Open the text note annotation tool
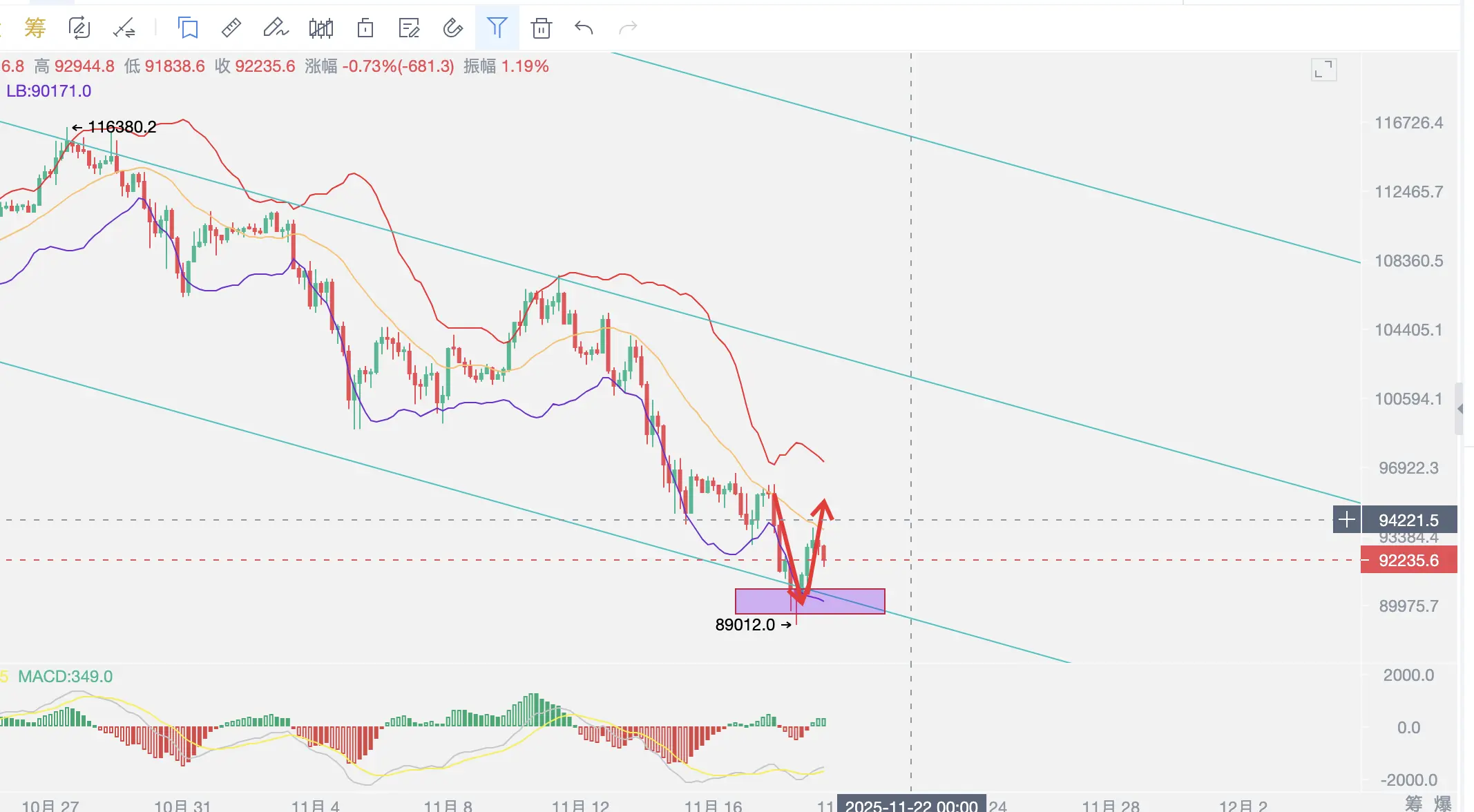Image resolution: width=1474 pixels, height=812 pixels. (x=409, y=28)
